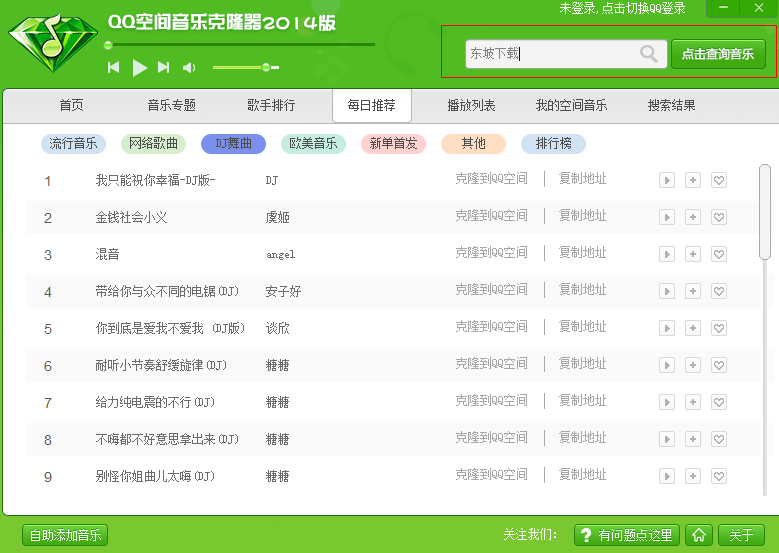Click the magnifier icon in search box
The height and width of the screenshot is (553, 779).
[649, 53]
